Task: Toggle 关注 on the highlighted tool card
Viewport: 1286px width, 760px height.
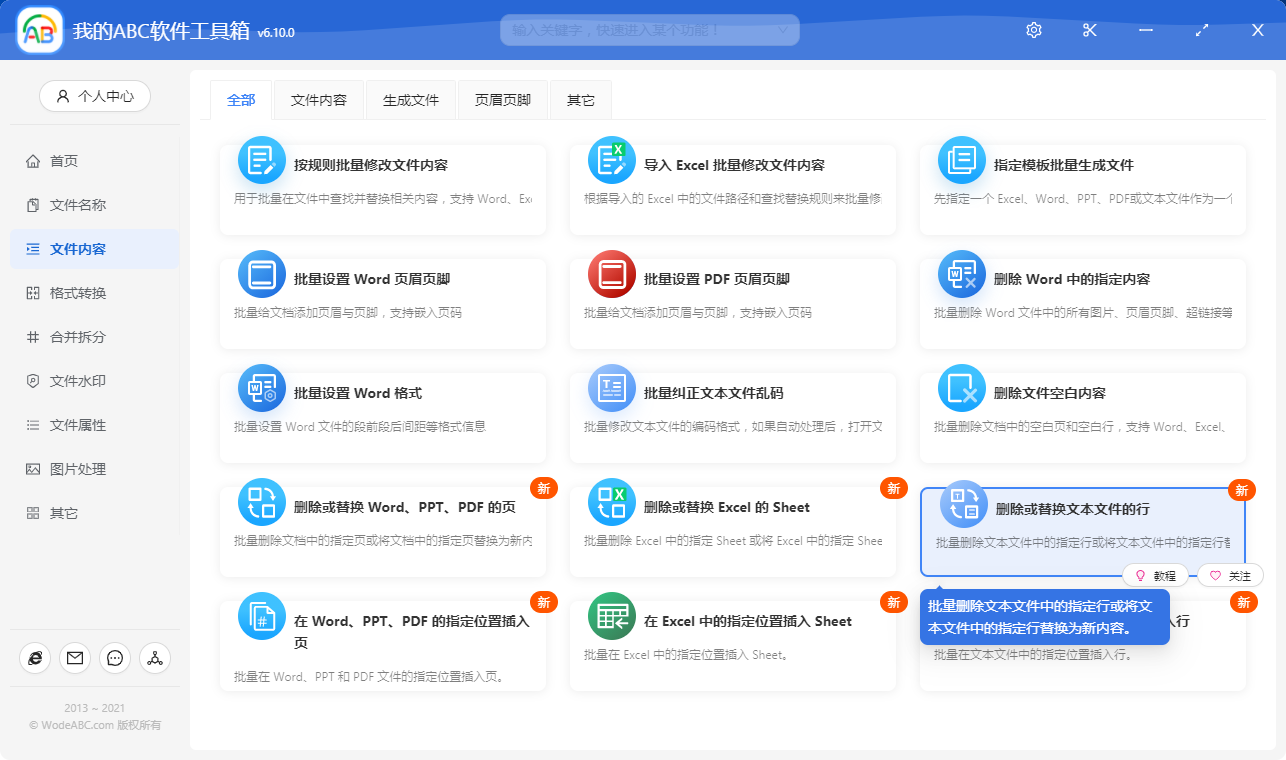Action: (1229, 575)
